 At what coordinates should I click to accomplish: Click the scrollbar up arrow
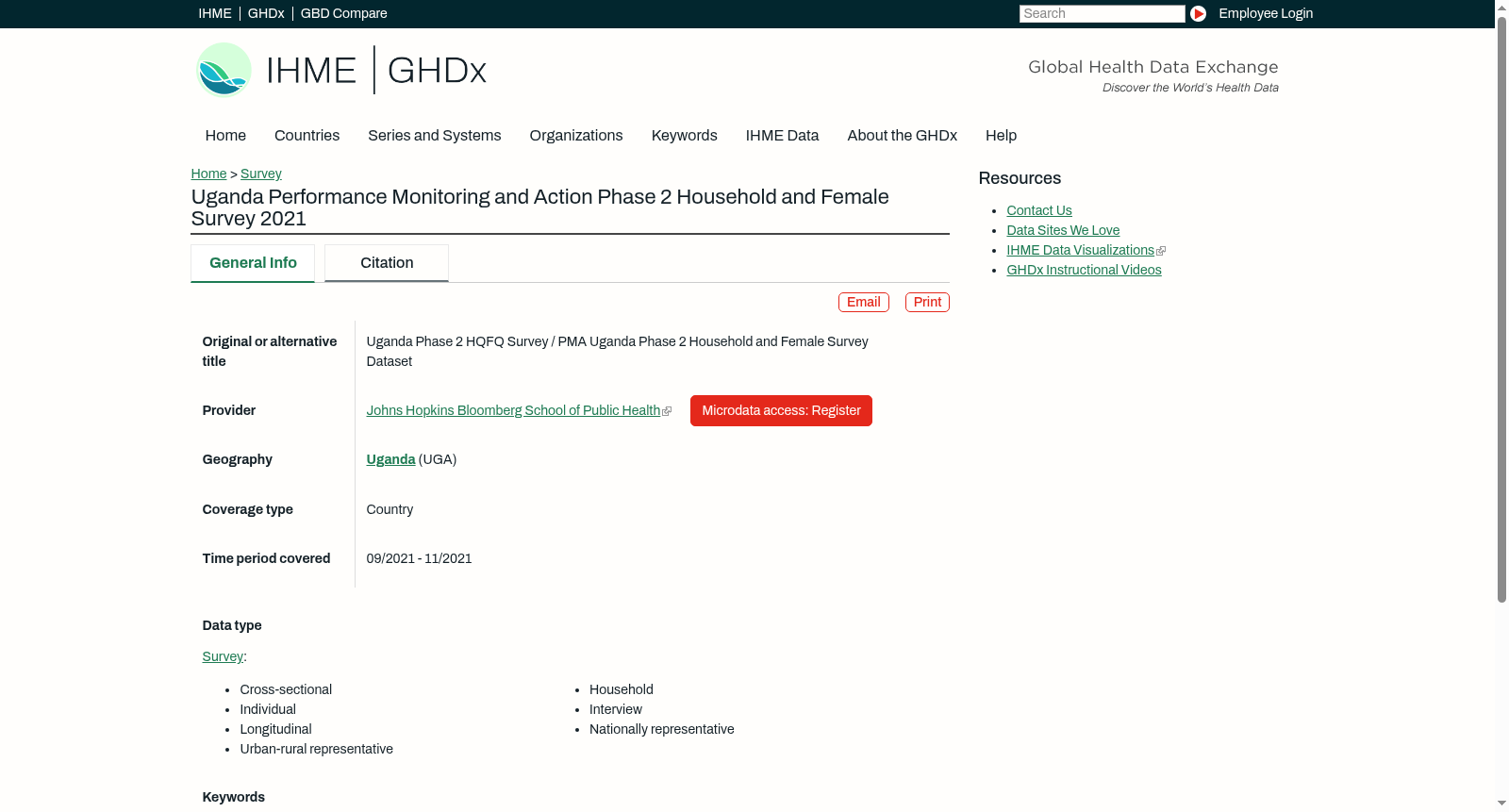1501,8
